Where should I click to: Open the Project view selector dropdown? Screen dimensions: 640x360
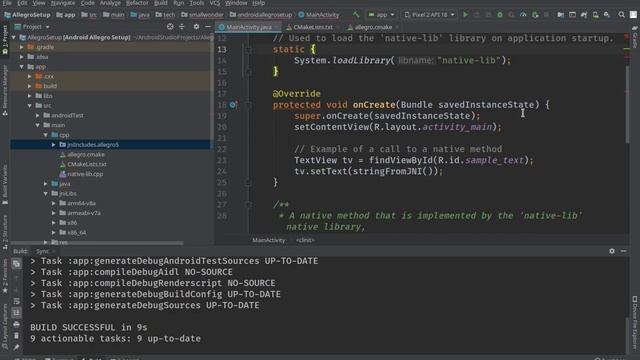(32, 27)
